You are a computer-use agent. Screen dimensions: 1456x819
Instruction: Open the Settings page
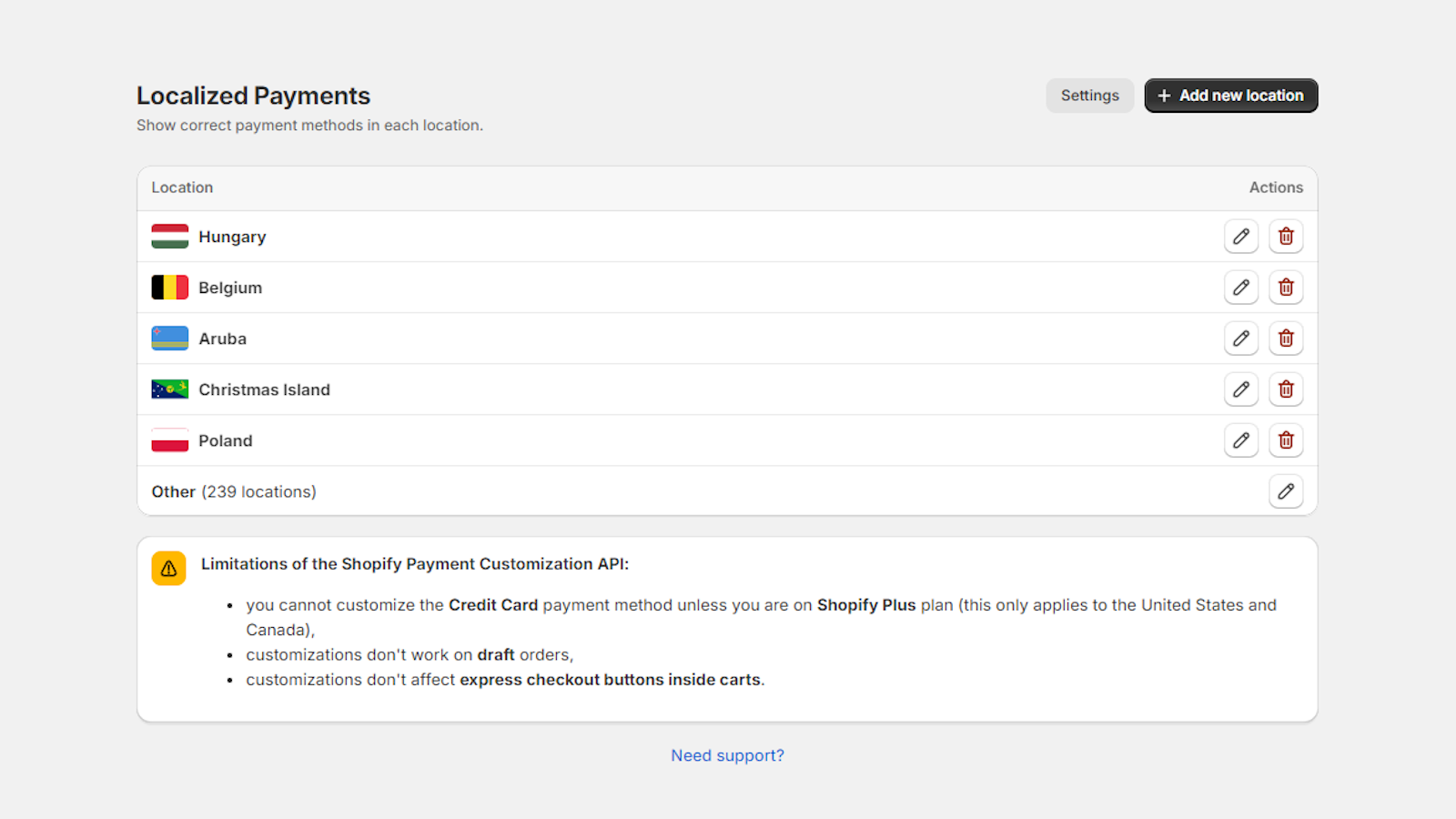pos(1089,95)
